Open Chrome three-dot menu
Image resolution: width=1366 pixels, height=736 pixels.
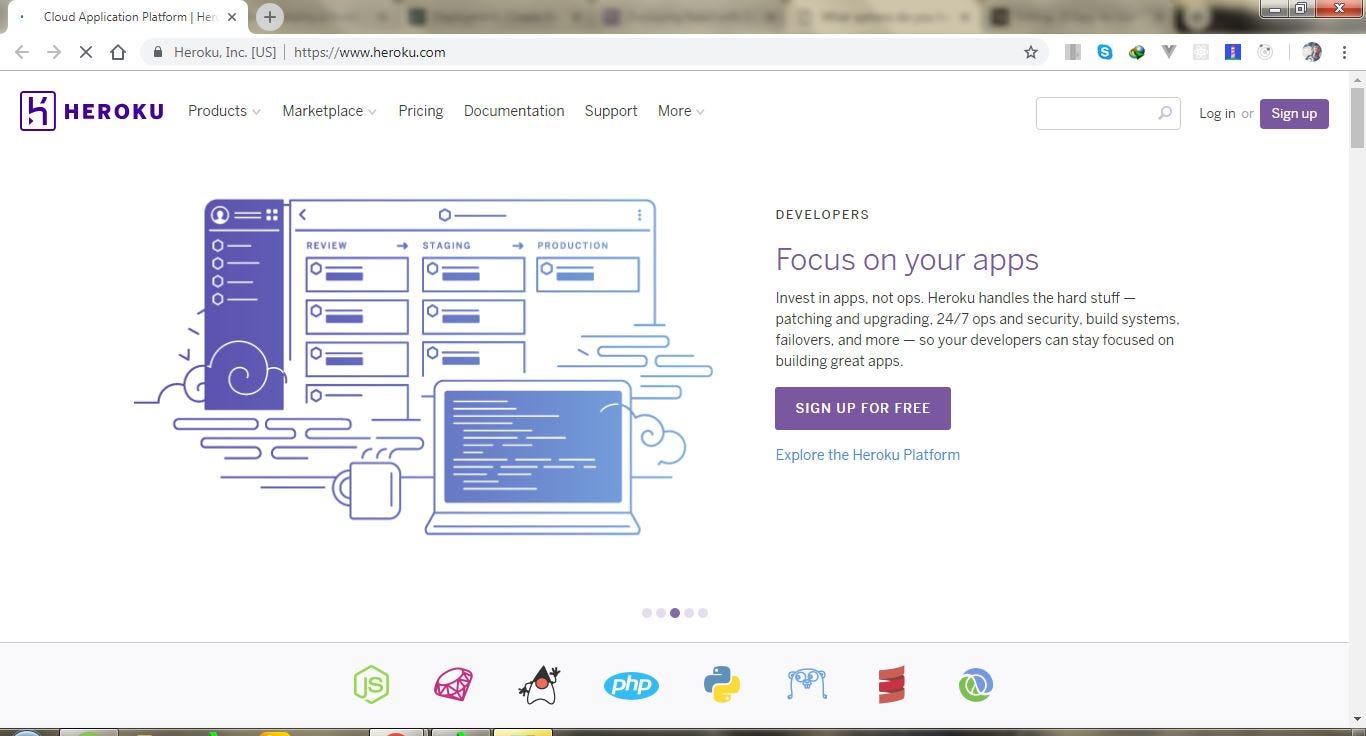point(1345,52)
